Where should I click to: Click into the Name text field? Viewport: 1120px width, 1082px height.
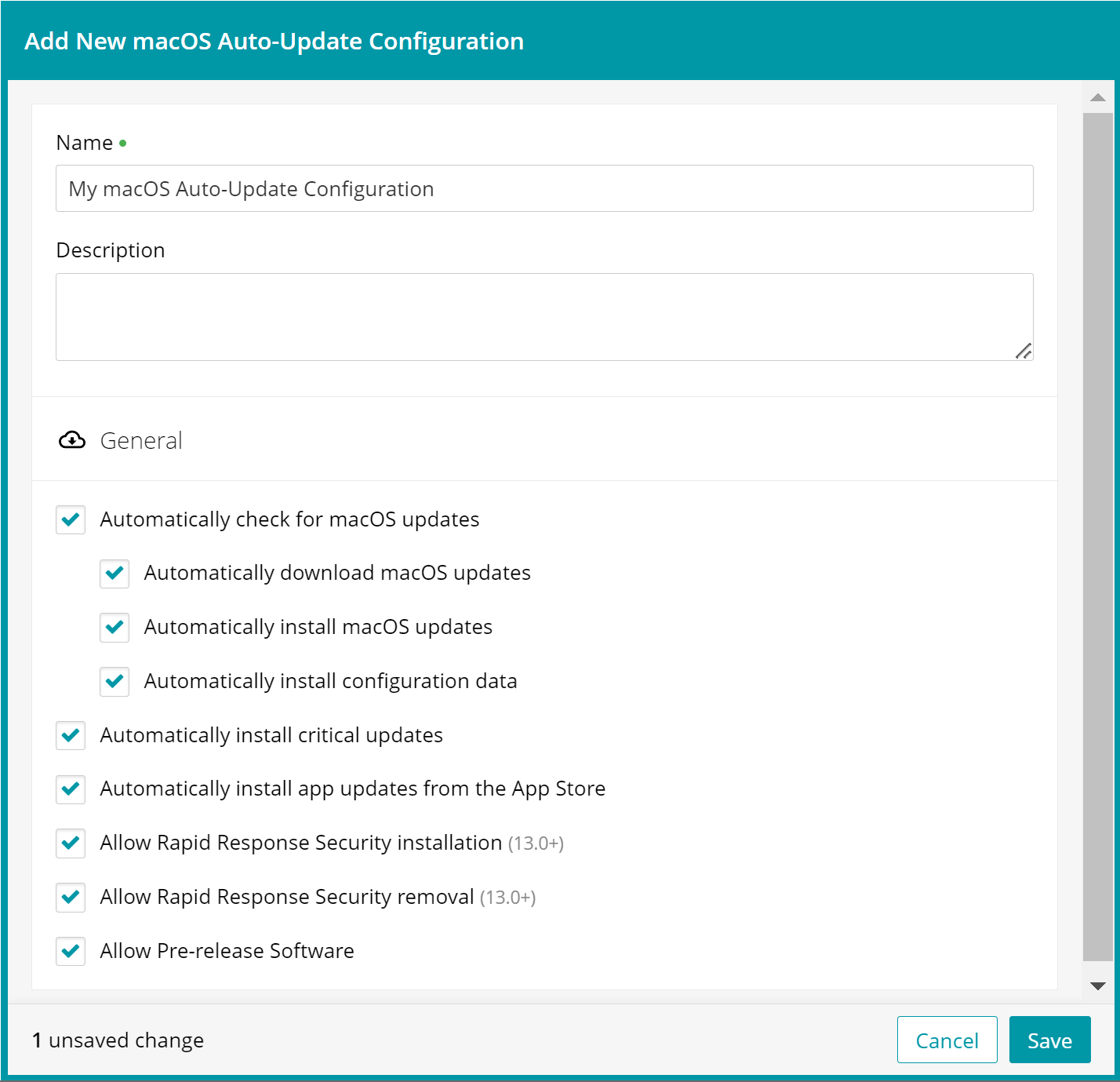click(x=544, y=188)
